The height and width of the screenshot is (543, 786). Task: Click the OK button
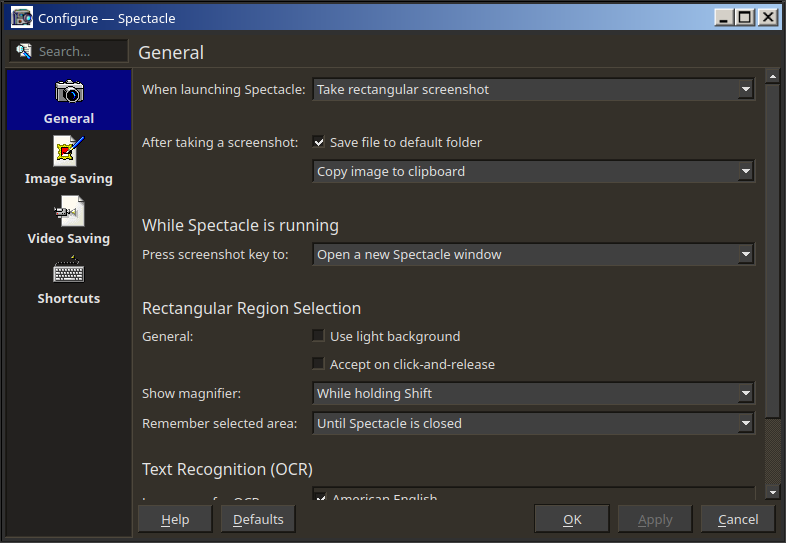pyautogui.click(x=572, y=519)
